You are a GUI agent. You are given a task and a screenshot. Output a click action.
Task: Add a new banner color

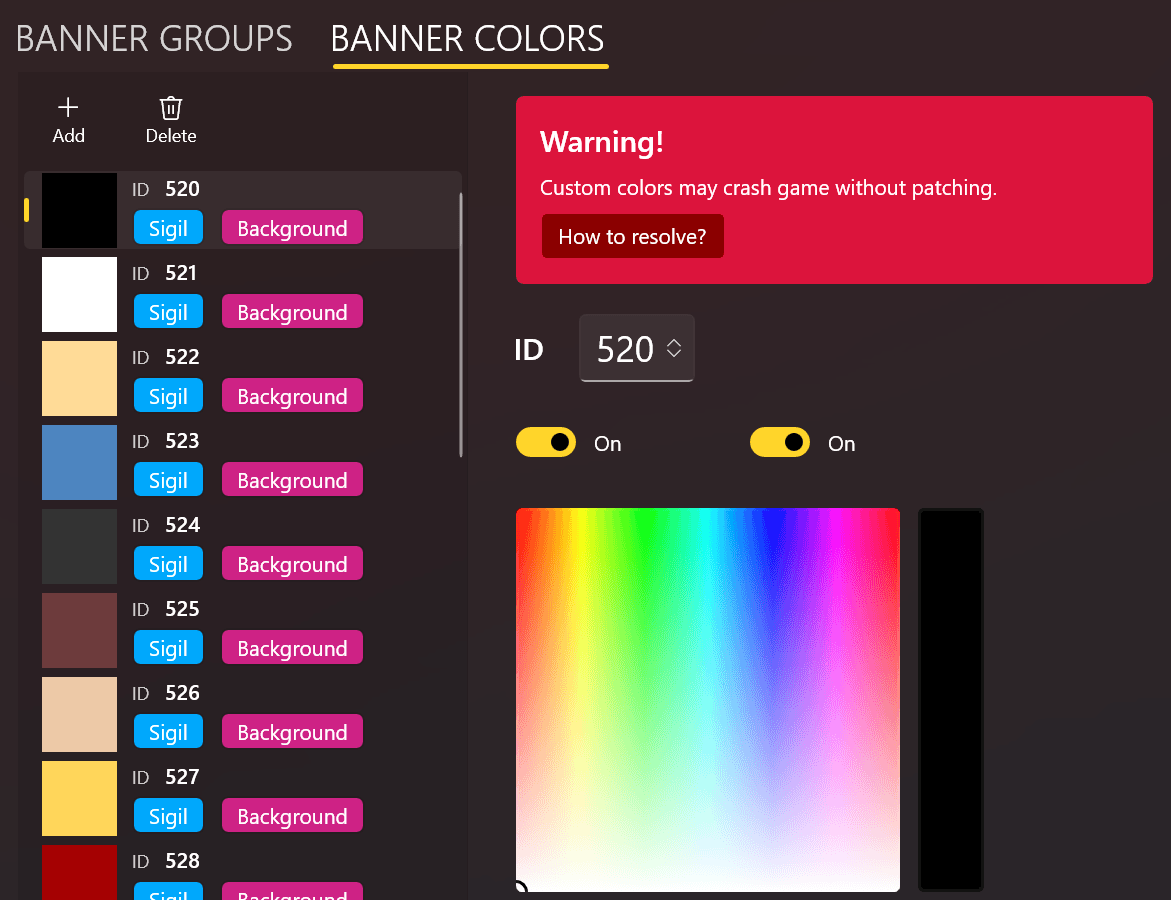tap(68, 118)
